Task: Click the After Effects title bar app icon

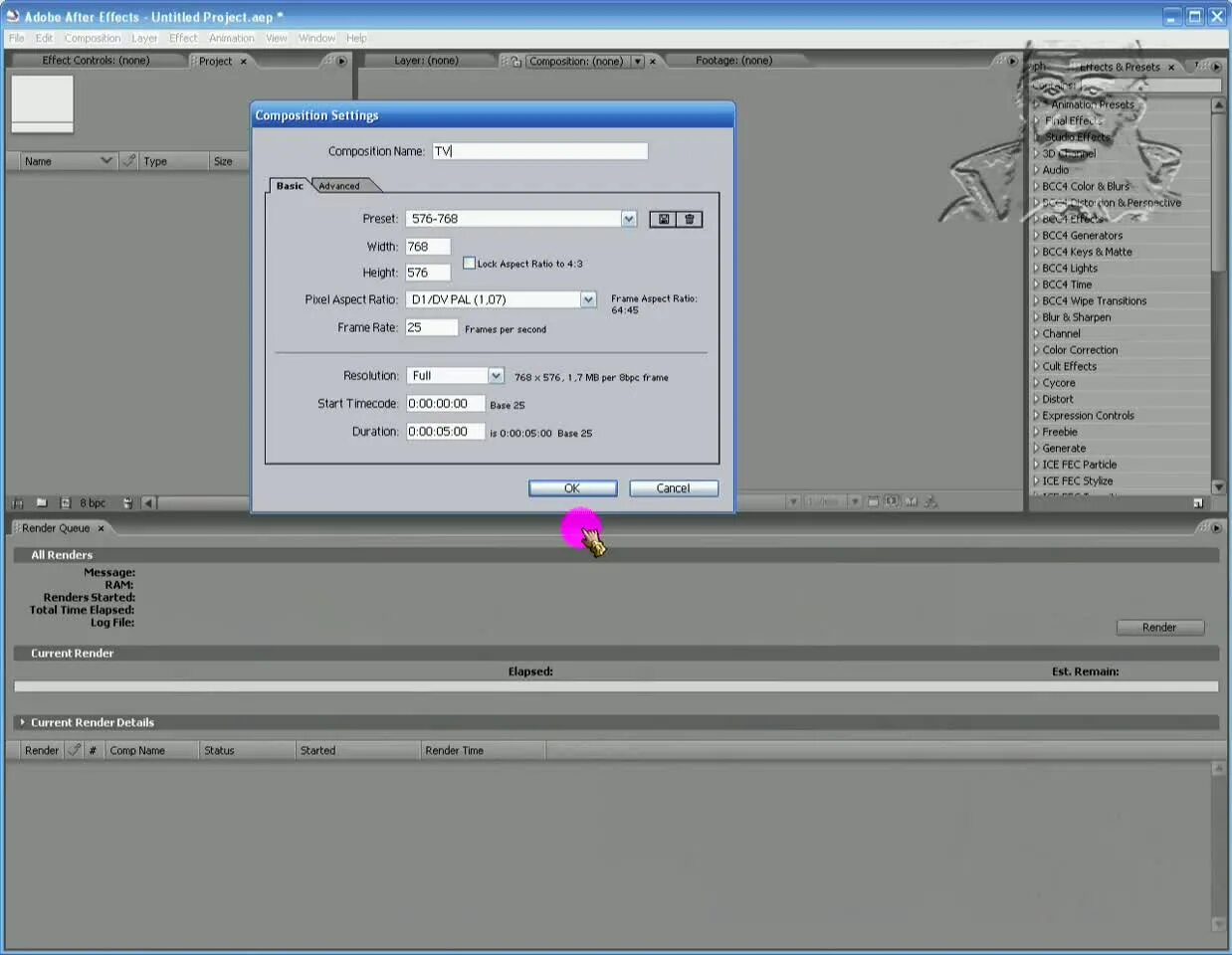Action: pos(13,16)
